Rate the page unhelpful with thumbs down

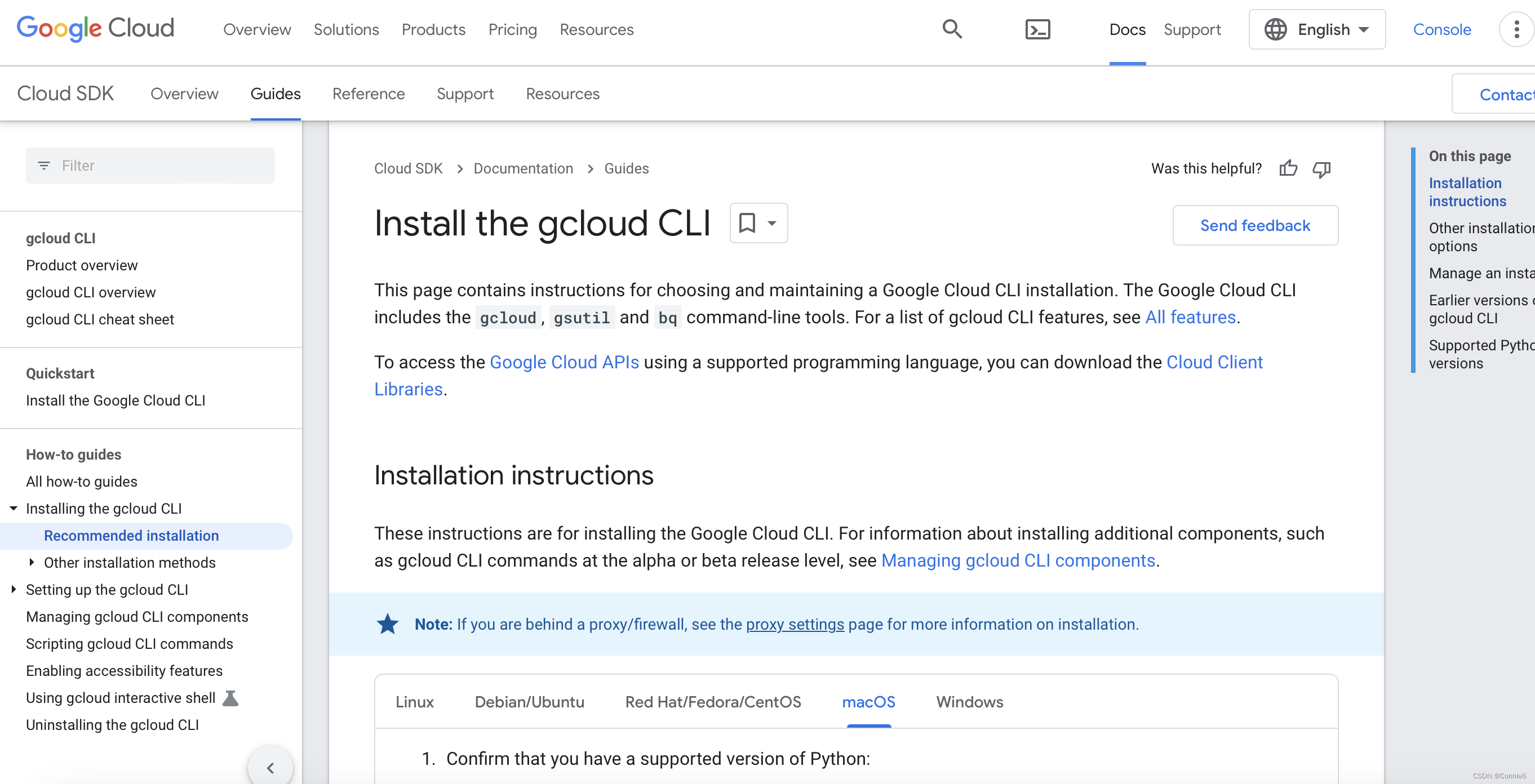tap(1321, 170)
